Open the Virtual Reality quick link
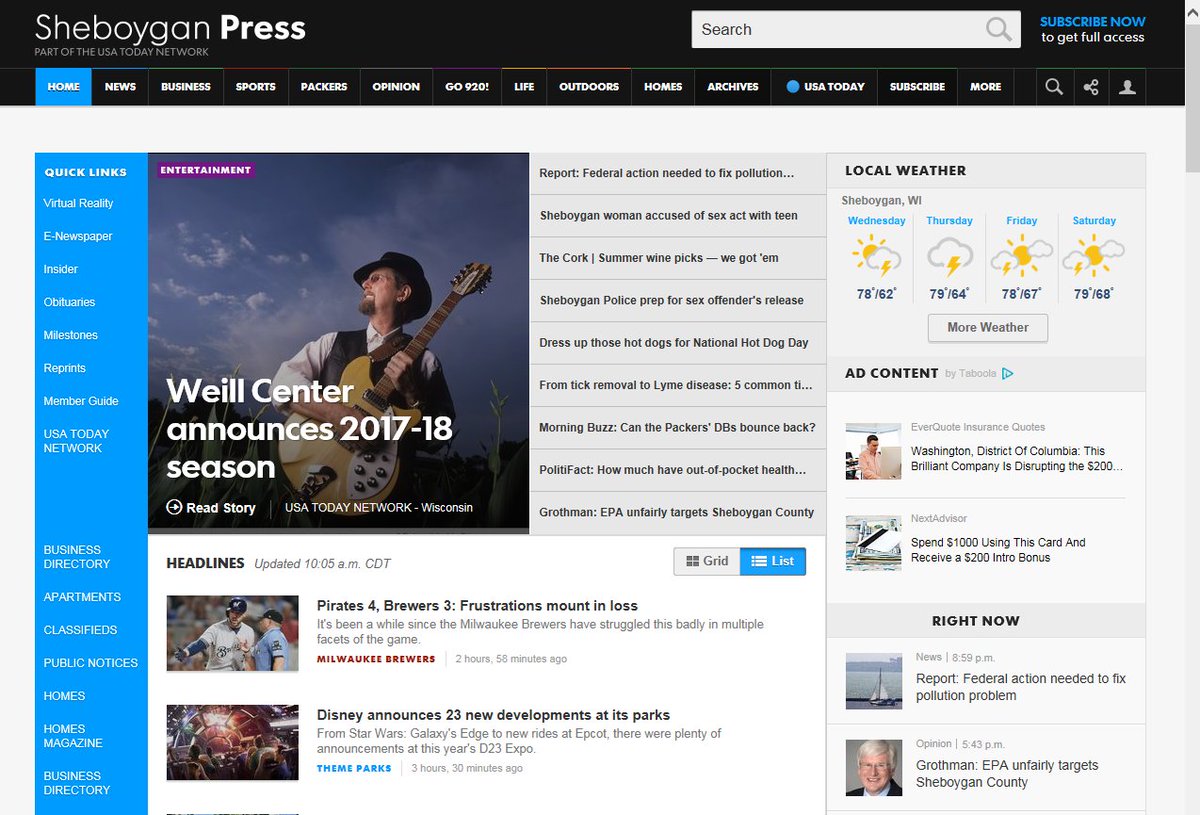 pos(78,203)
